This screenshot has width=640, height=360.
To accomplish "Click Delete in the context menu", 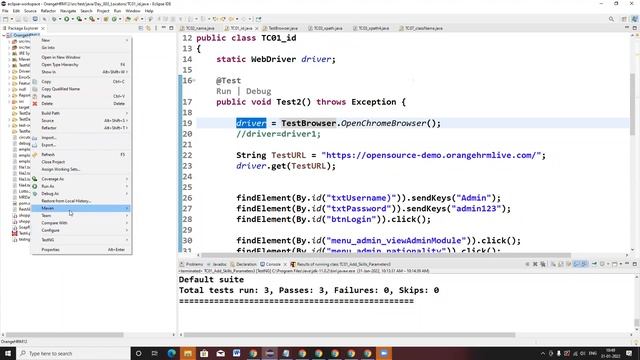I will (81, 103).
